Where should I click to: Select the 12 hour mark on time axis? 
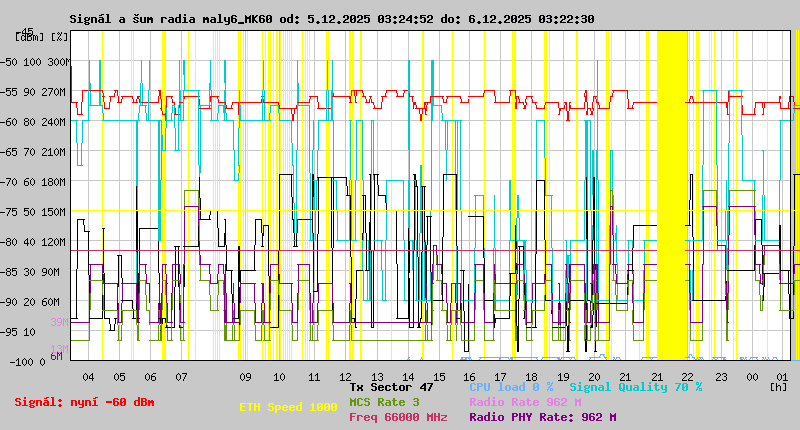[346, 377]
